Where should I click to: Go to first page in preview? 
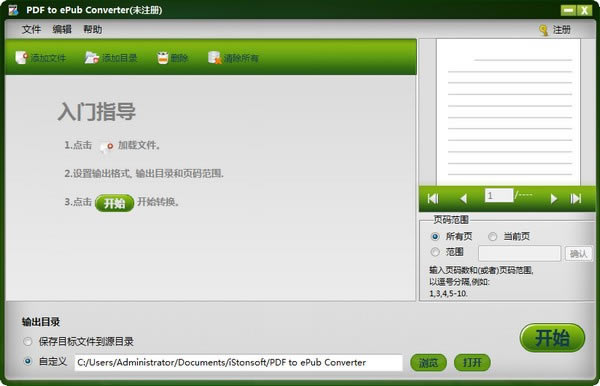click(x=433, y=199)
